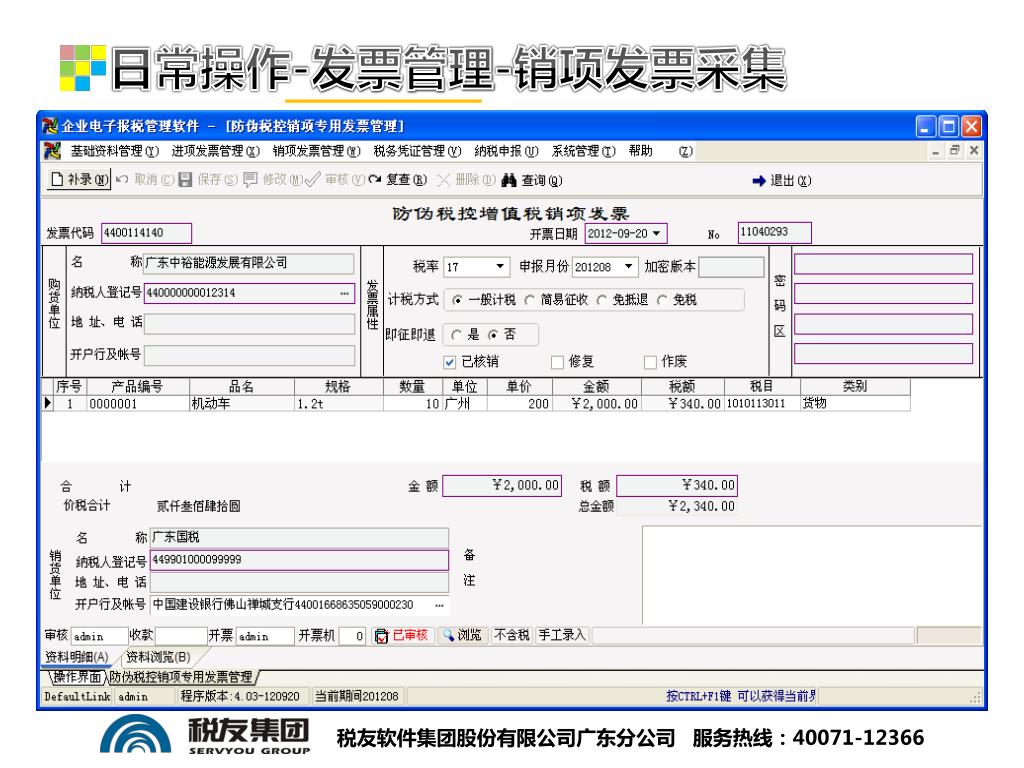Screen dimensions: 1024x768
Task: Click the 浏览 magnifier icon
Action: (448, 635)
